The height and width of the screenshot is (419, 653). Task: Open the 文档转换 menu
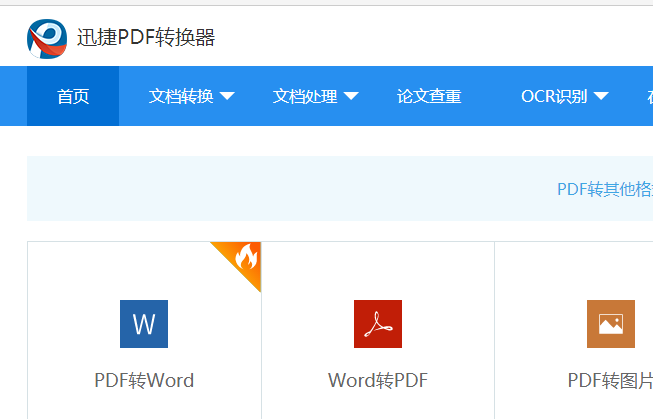181,96
